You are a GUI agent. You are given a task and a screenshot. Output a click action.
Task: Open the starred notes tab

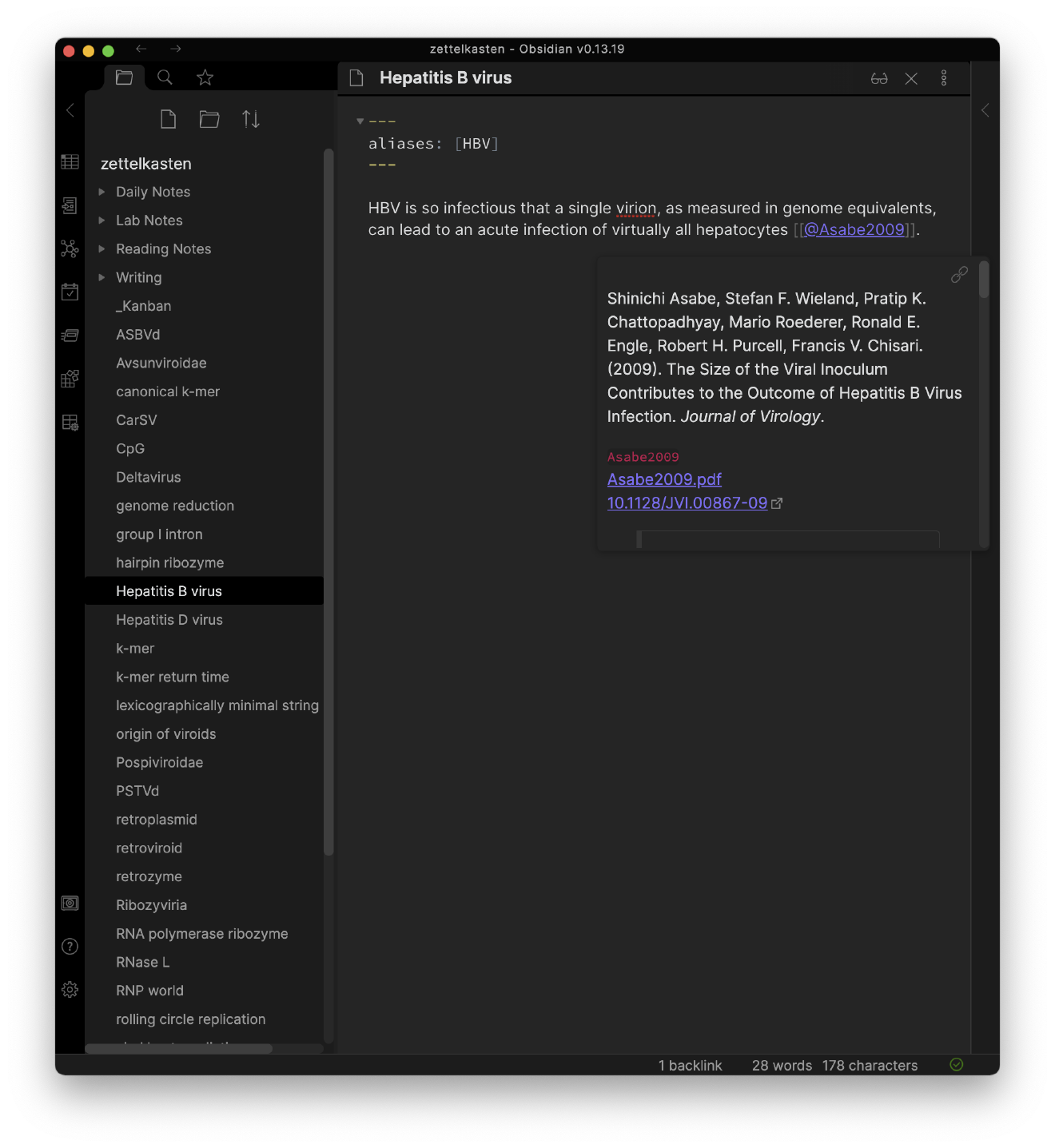(205, 77)
